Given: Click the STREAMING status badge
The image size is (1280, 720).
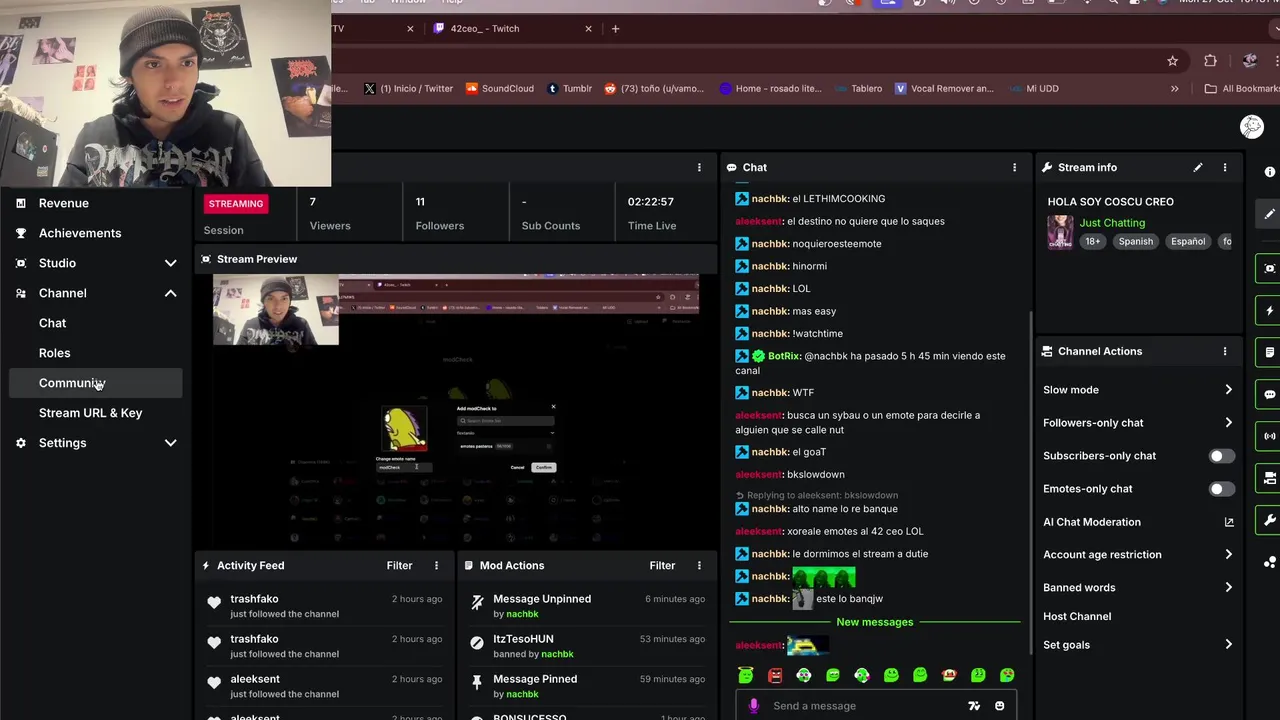Looking at the screenshot, I should tap(236, 204).
